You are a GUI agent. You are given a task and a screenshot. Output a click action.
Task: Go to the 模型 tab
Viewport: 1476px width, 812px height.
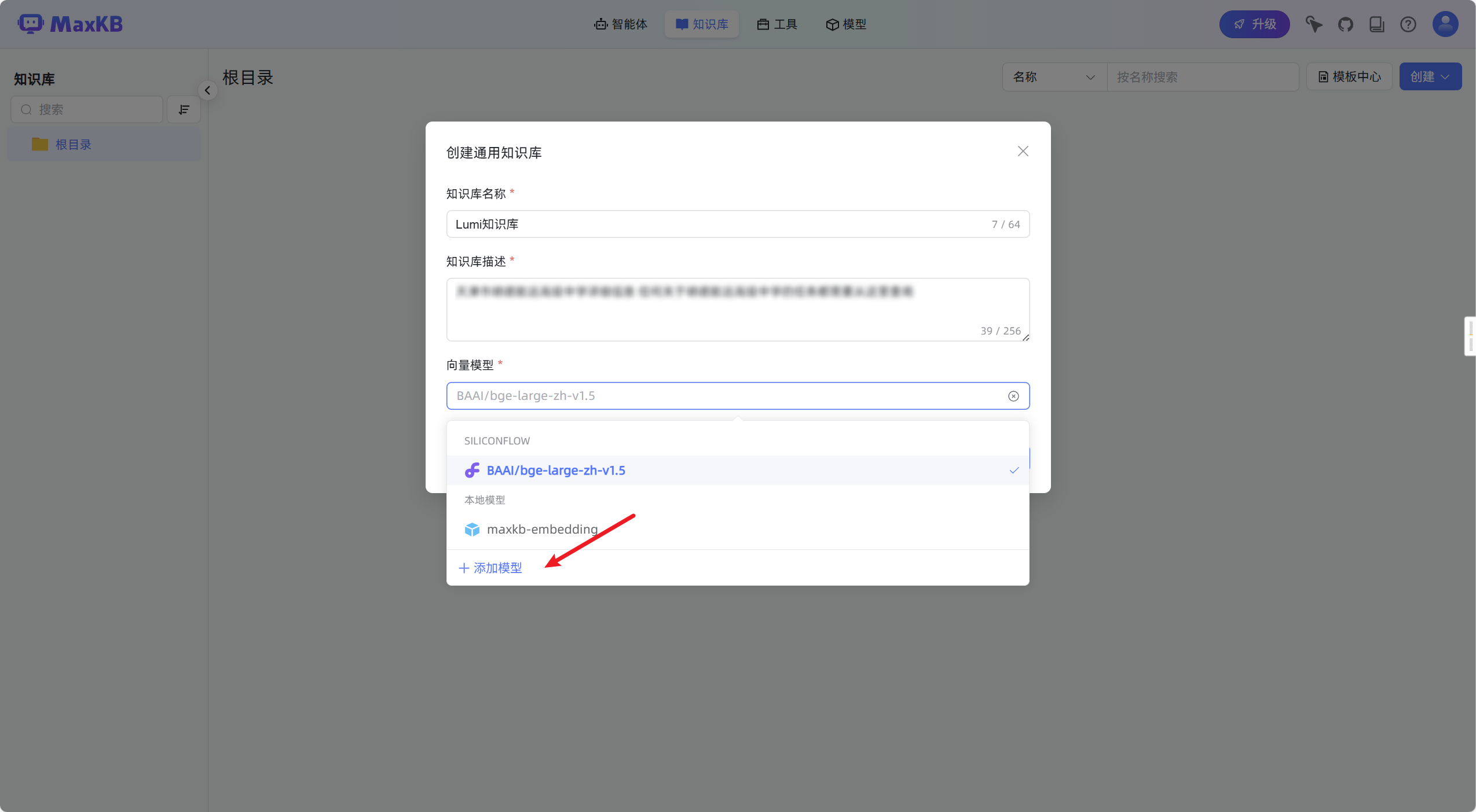pyautogui.click(x=846, y=24)
